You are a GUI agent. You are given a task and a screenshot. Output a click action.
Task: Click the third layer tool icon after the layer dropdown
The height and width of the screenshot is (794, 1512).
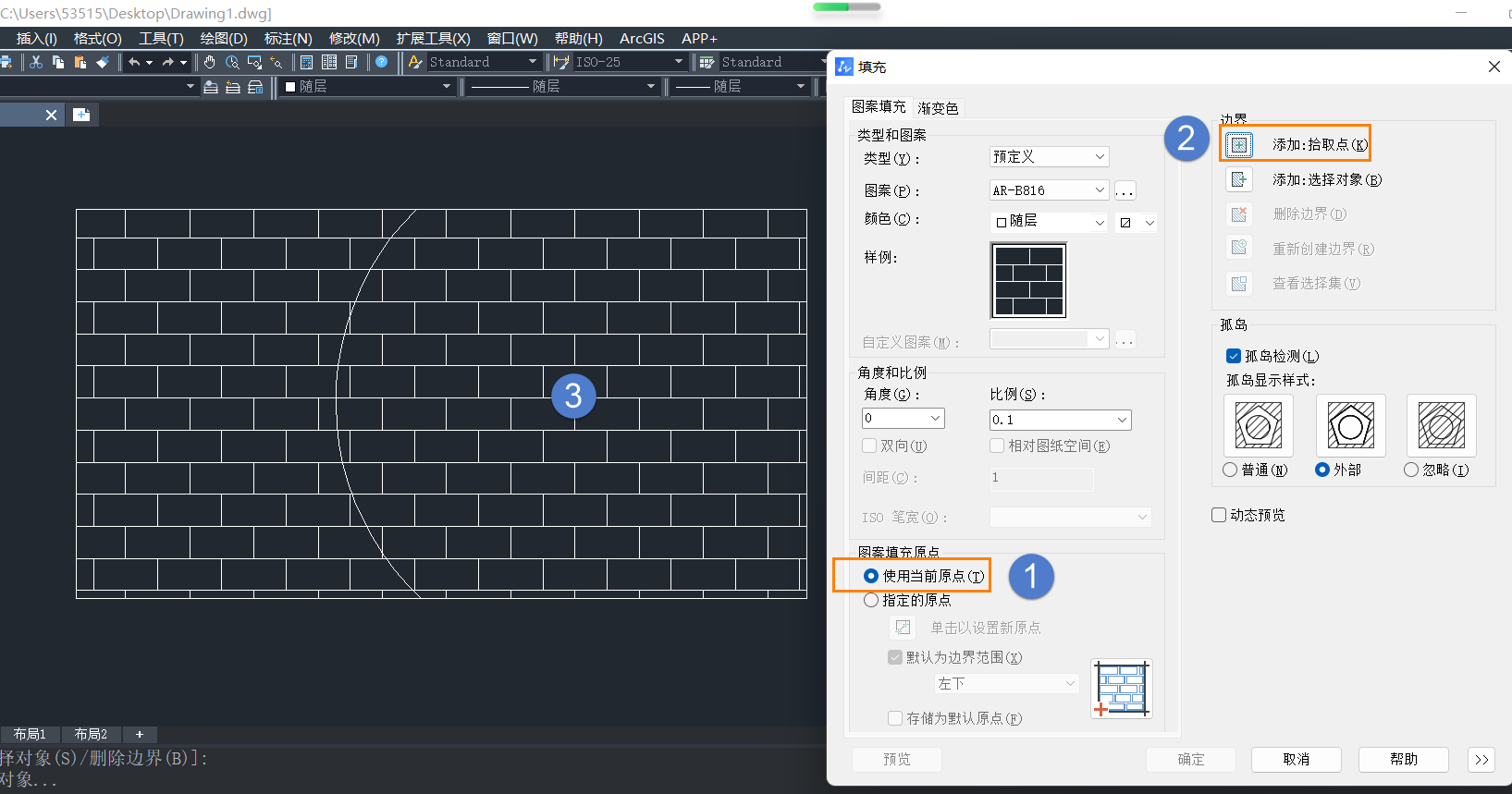point(255,87)
